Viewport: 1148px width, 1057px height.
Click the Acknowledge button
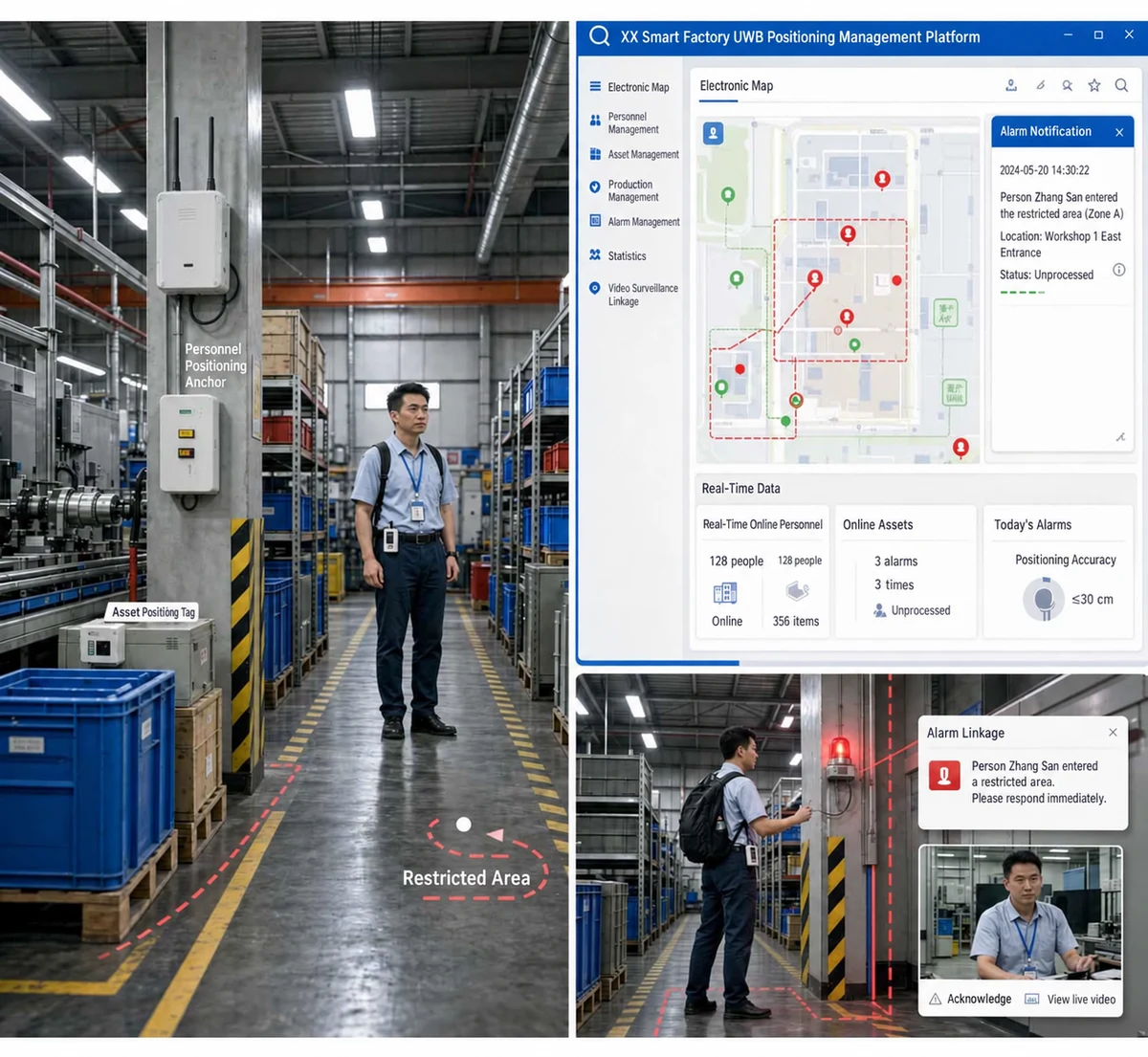[970, 999]
